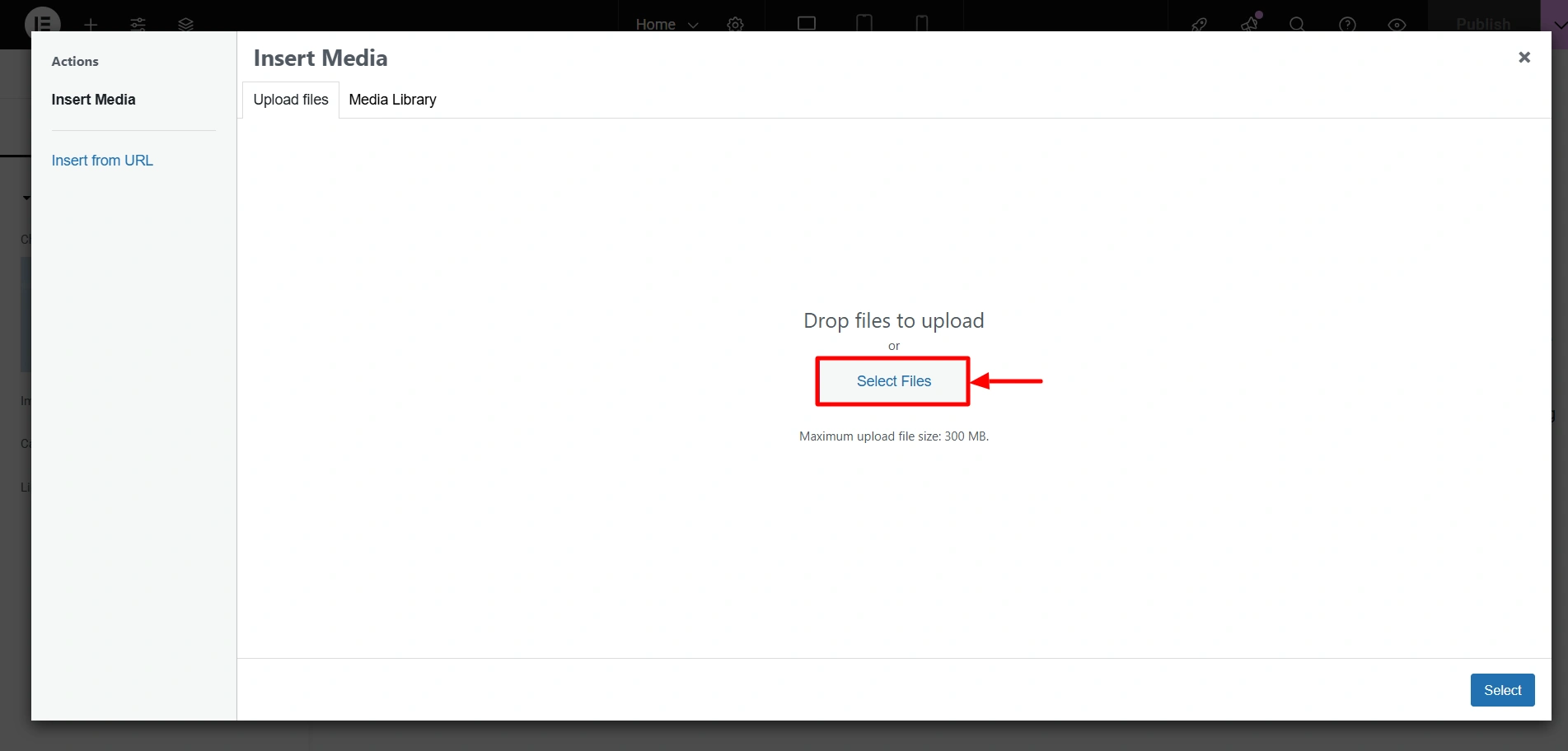
Task: Click the Drop files to upload text
Action: point(893,320)
